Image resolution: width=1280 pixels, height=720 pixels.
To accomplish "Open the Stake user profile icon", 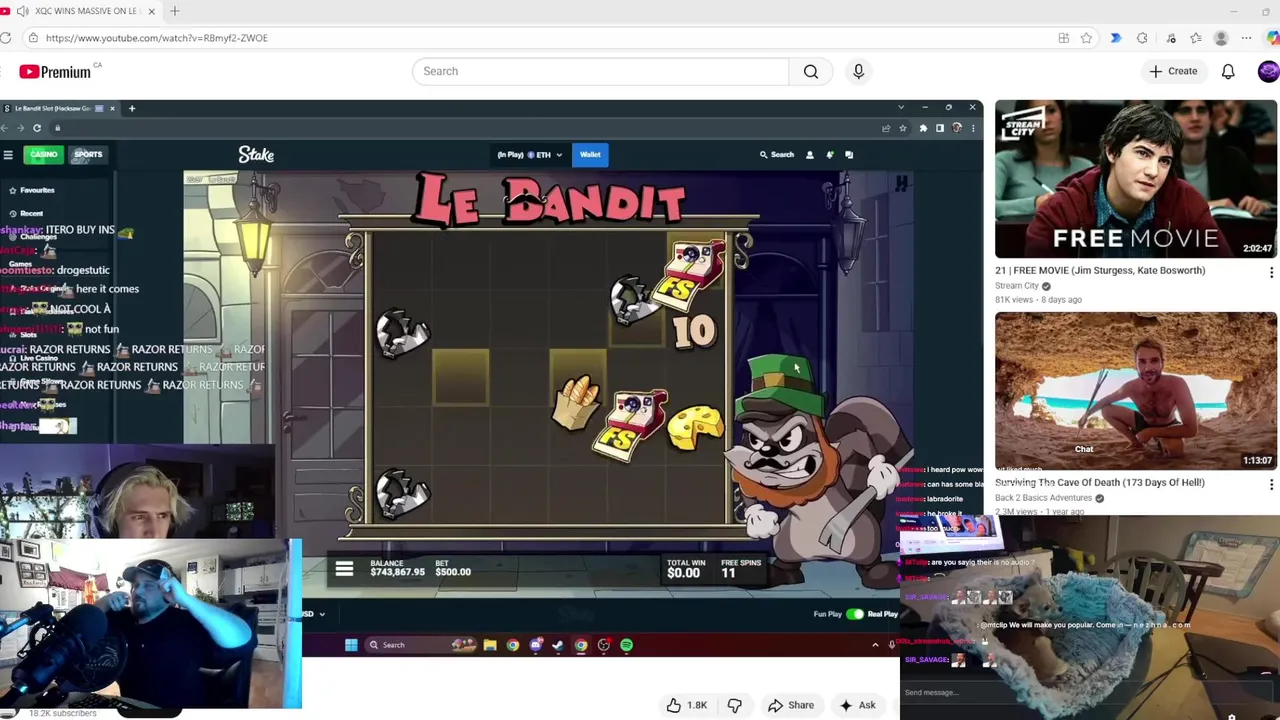I will [x=810, y=155].
